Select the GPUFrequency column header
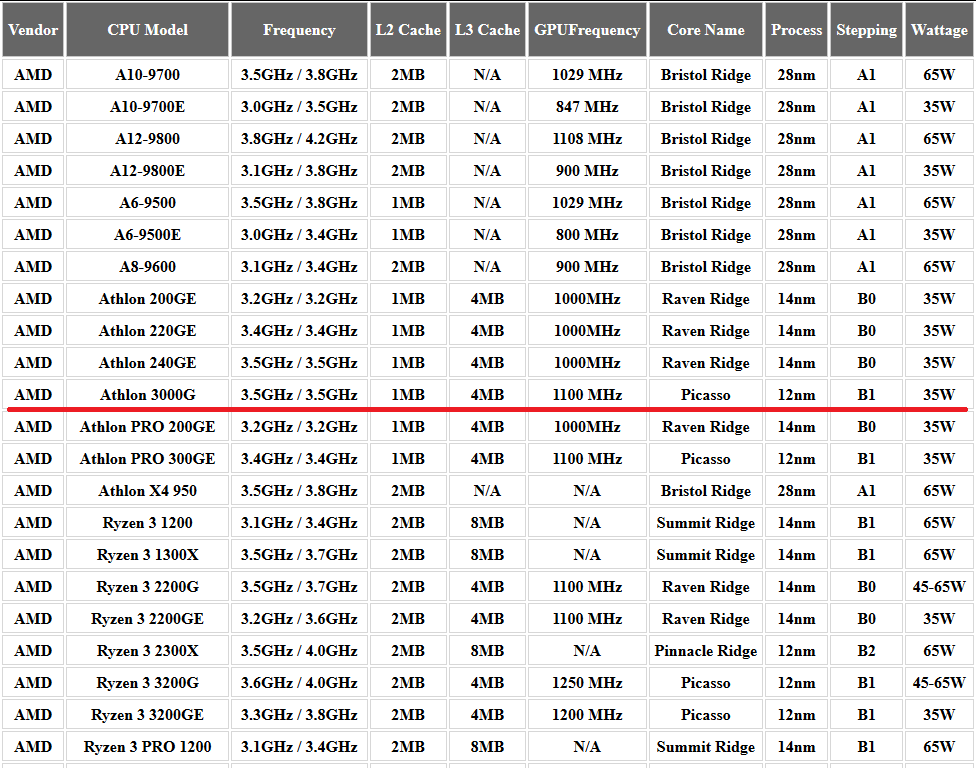 (587, 29)
